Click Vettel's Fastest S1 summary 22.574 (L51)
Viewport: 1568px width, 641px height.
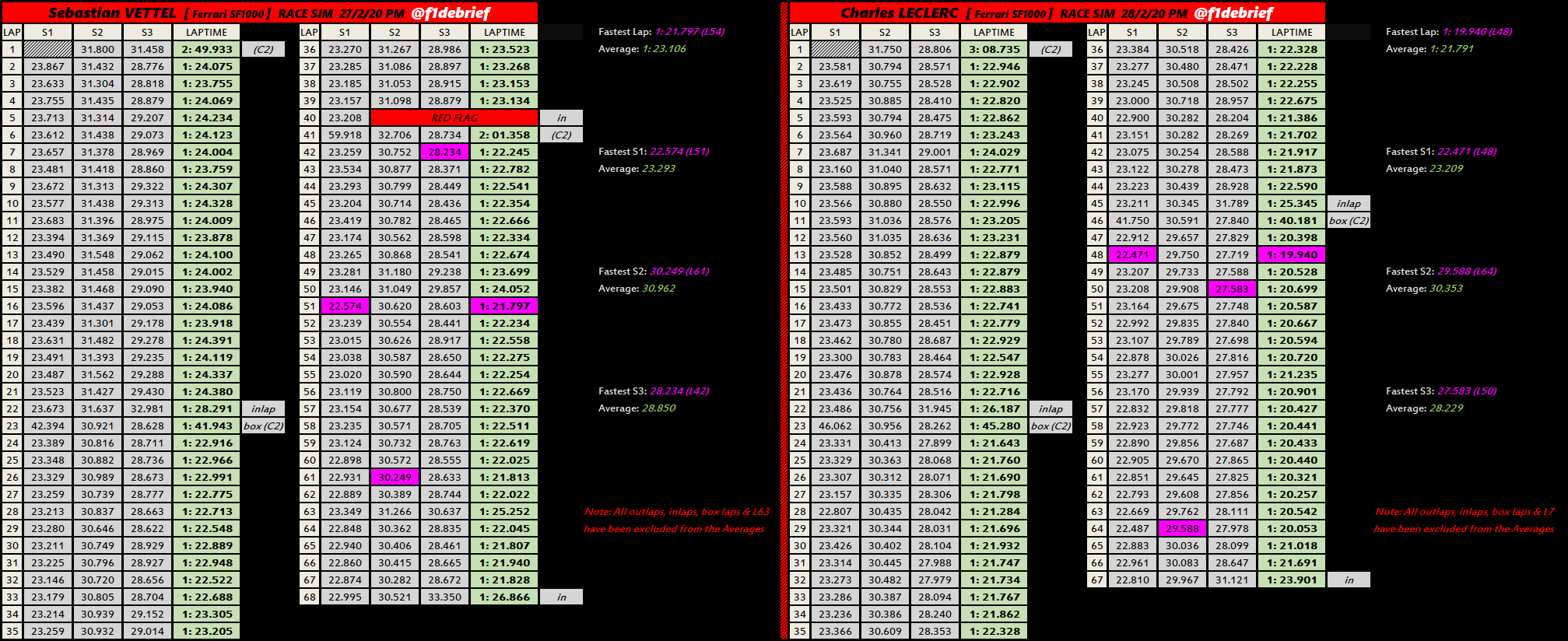(679, 152)
